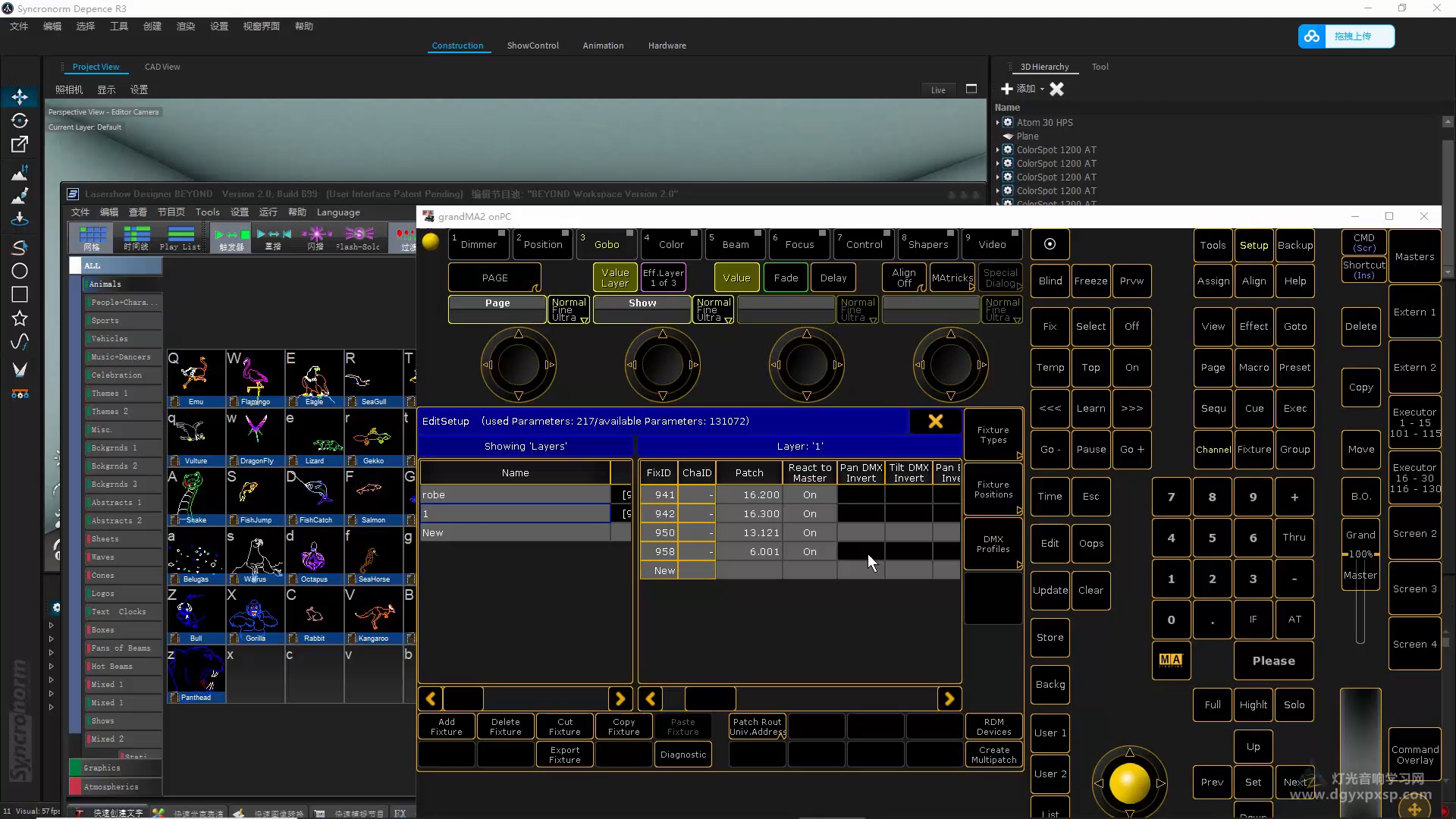Switch BEYOND to grid view
The width and height of the screenshot is (1456, 819).
[x=93, y=237]
